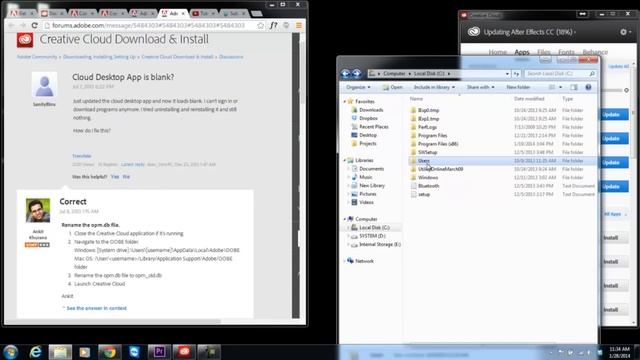The image size is (640, 360).
Task: Switch to the Home tab in Creative Cloud
Action: point(498,52)
